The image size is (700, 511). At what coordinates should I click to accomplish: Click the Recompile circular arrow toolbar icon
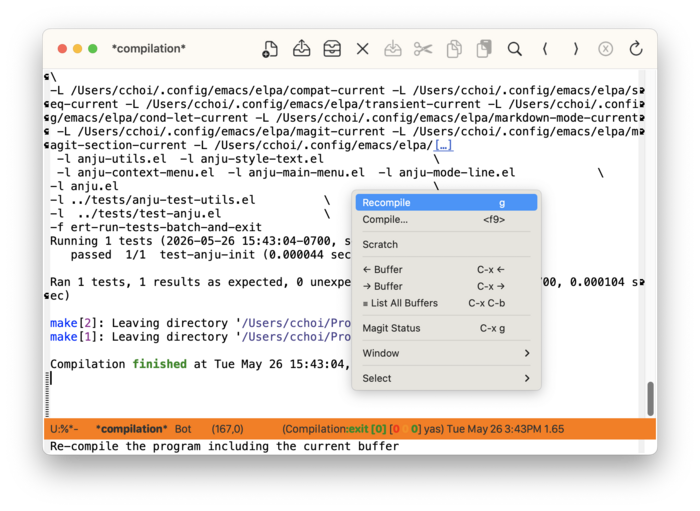click(636, 48)
